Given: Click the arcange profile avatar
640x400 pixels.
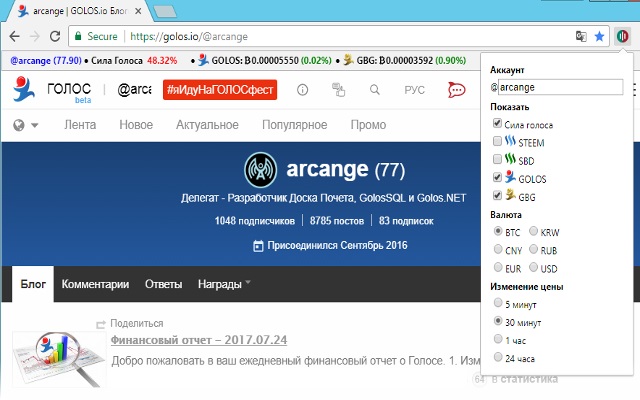Looking at the screenshot, I should [x=260, y=169].
